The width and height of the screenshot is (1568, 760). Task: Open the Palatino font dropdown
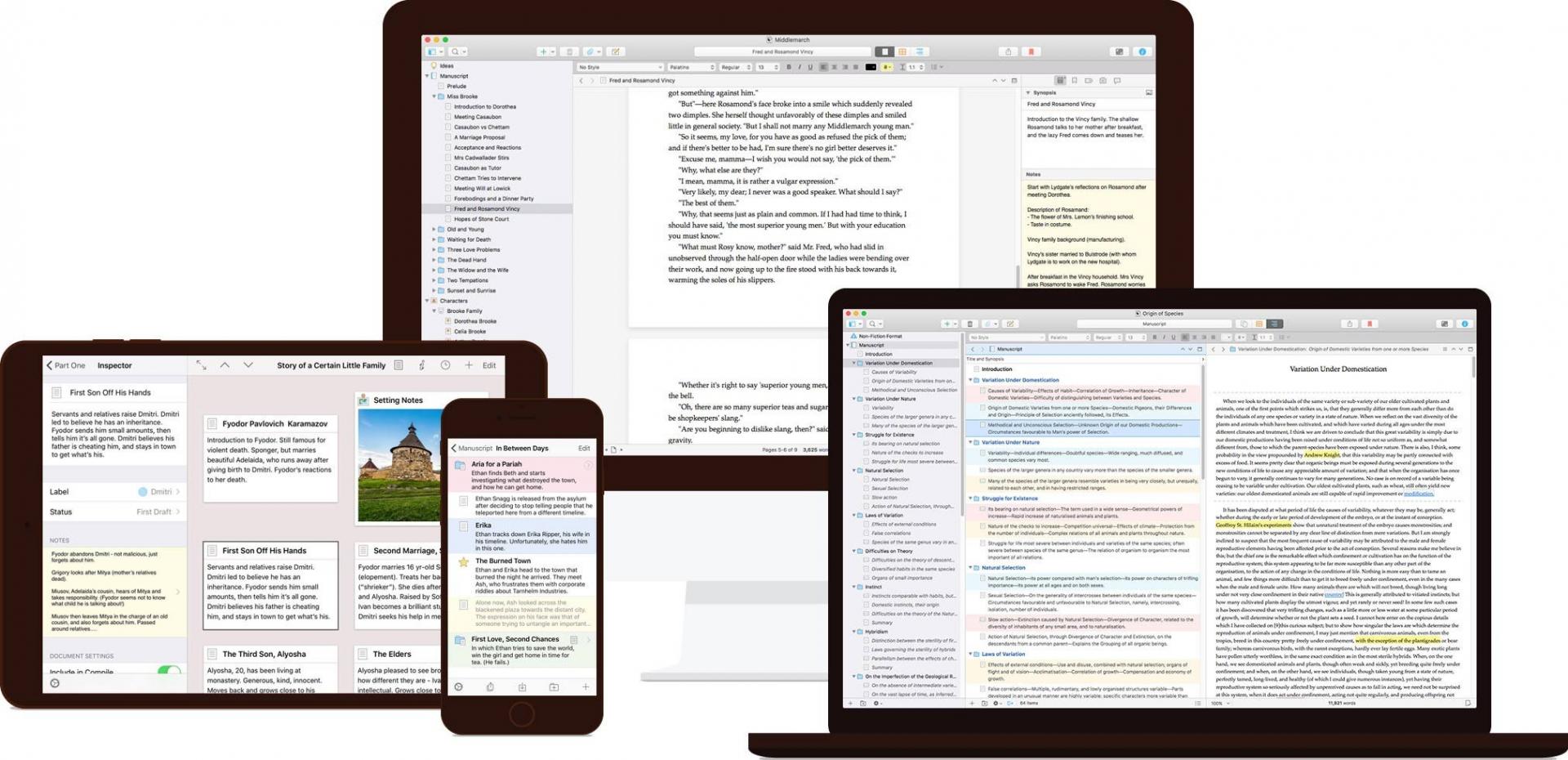point(690,68)
